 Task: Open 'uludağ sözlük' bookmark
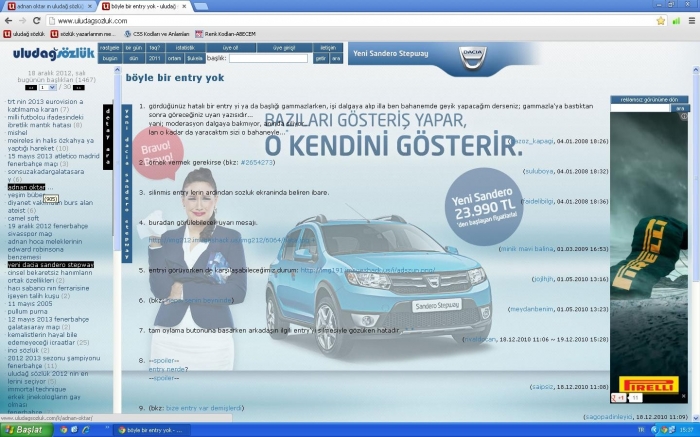[25, 34]
